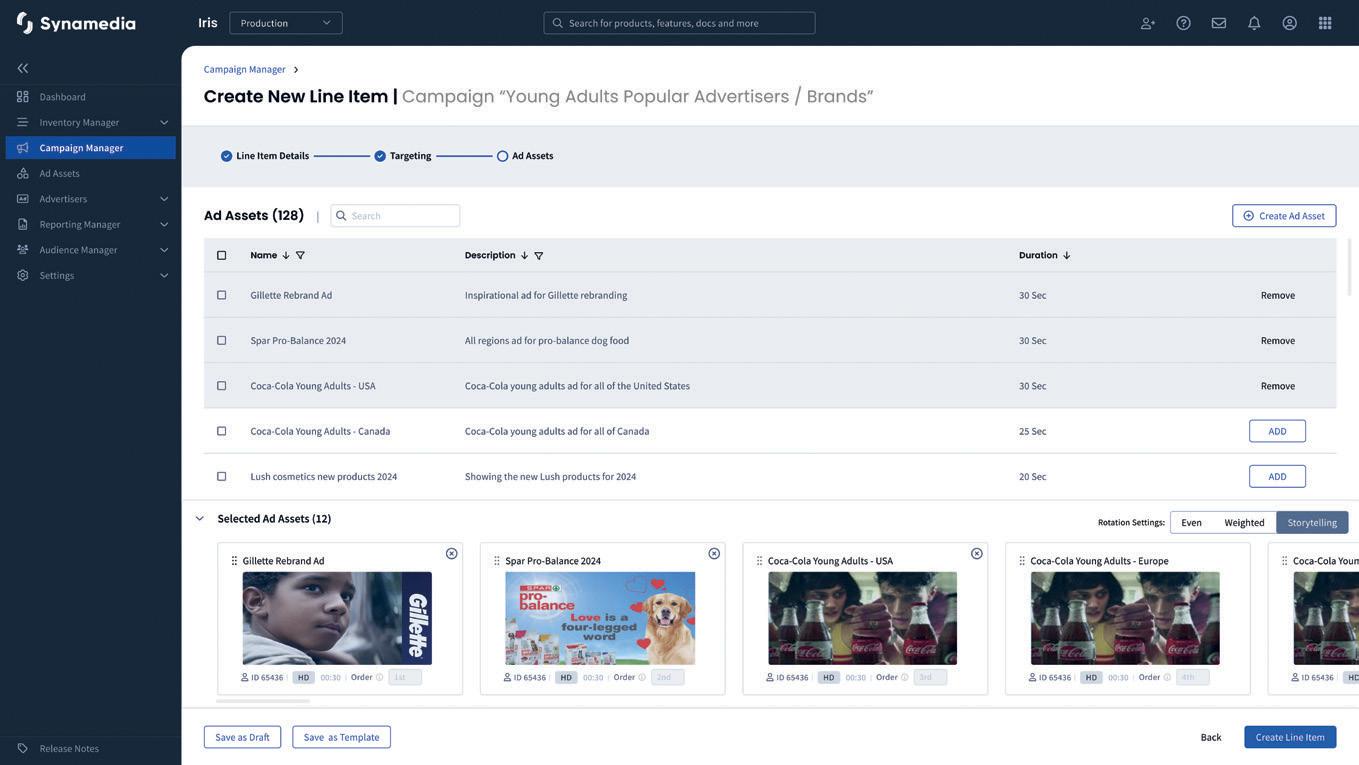The image size is (1359, 765).
Task: Click the Create Ad Asset button
Action: click(x=1284, y=216)
